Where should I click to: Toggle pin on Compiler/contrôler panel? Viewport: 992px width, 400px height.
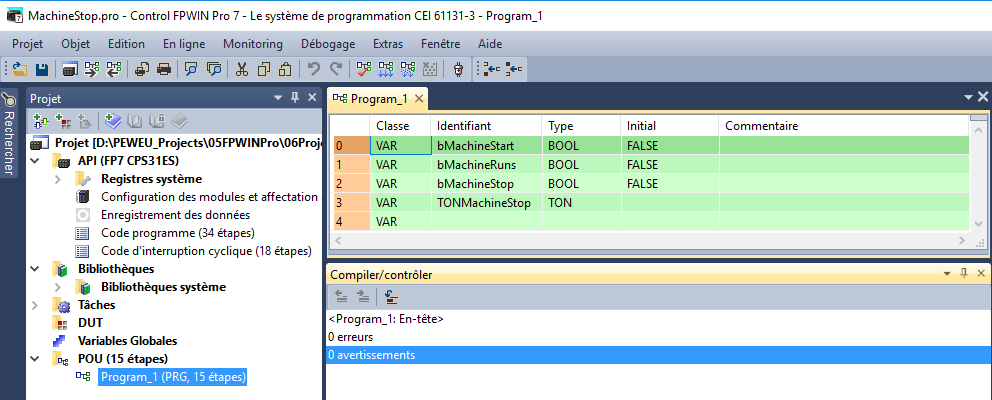(x=964, y=274)
